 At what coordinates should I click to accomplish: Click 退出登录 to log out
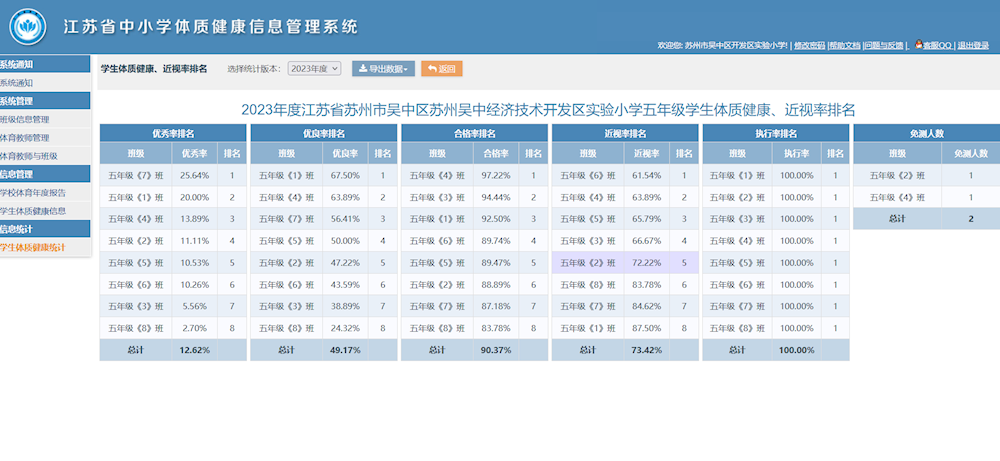(973, 45)
